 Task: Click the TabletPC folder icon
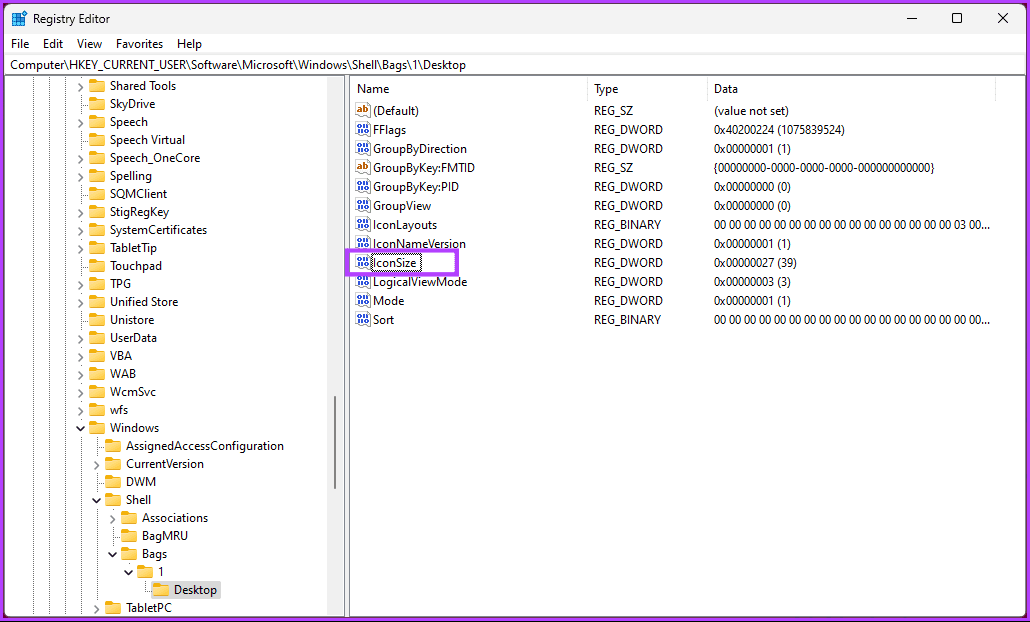(x=114, y=608)
